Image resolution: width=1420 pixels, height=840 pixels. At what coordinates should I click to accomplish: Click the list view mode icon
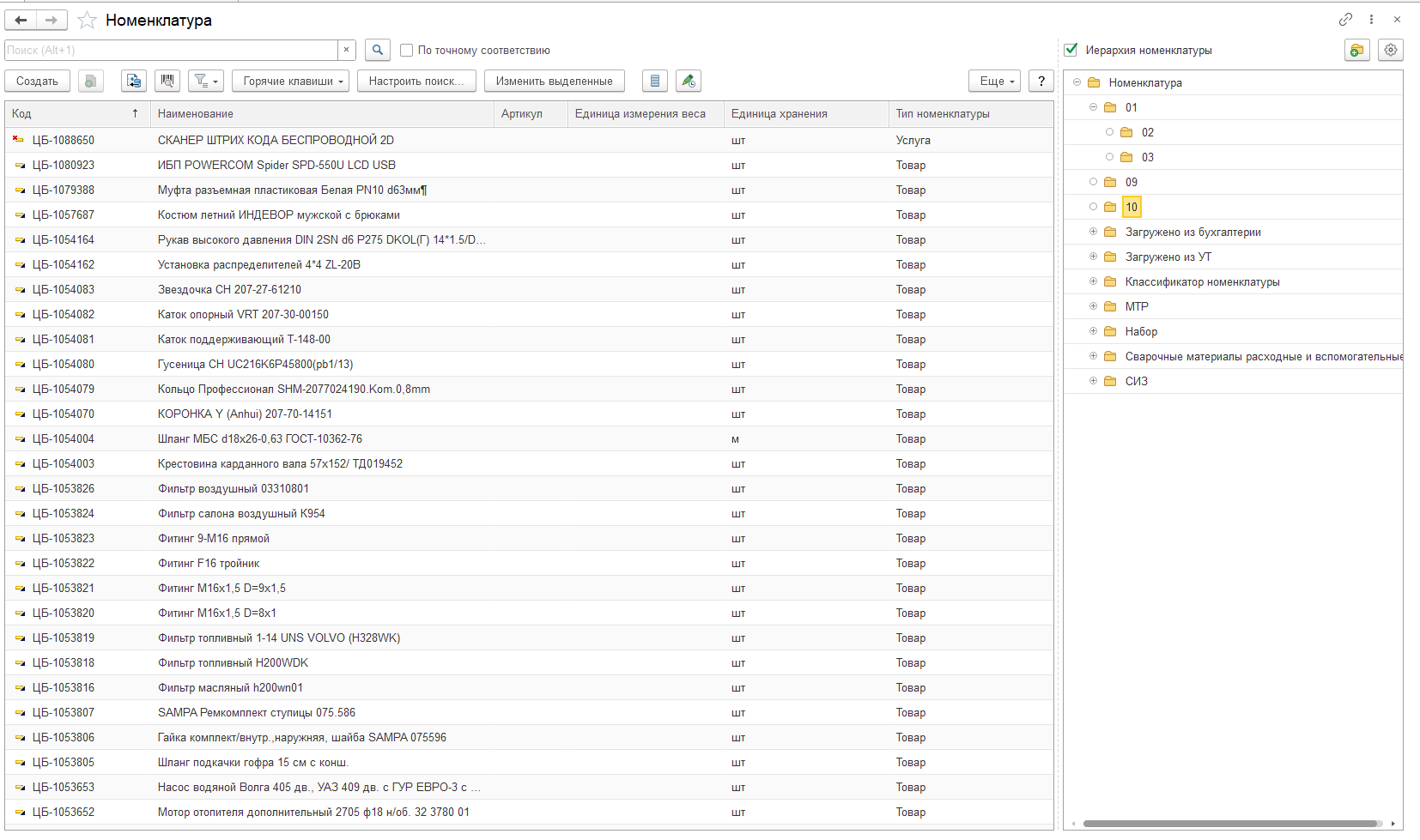click(x=654, y=81)
